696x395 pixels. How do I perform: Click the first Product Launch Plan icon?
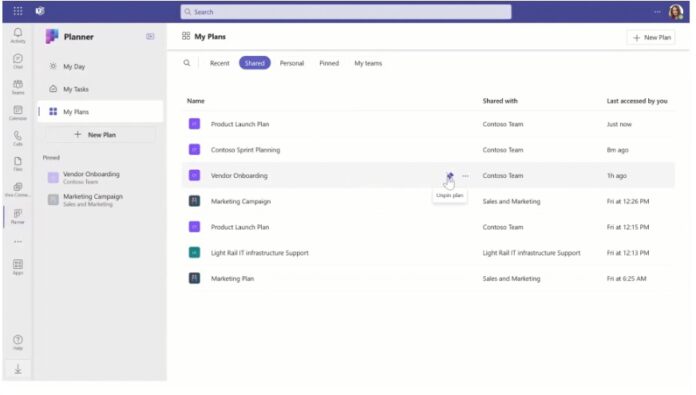click(x=194, y=124)
